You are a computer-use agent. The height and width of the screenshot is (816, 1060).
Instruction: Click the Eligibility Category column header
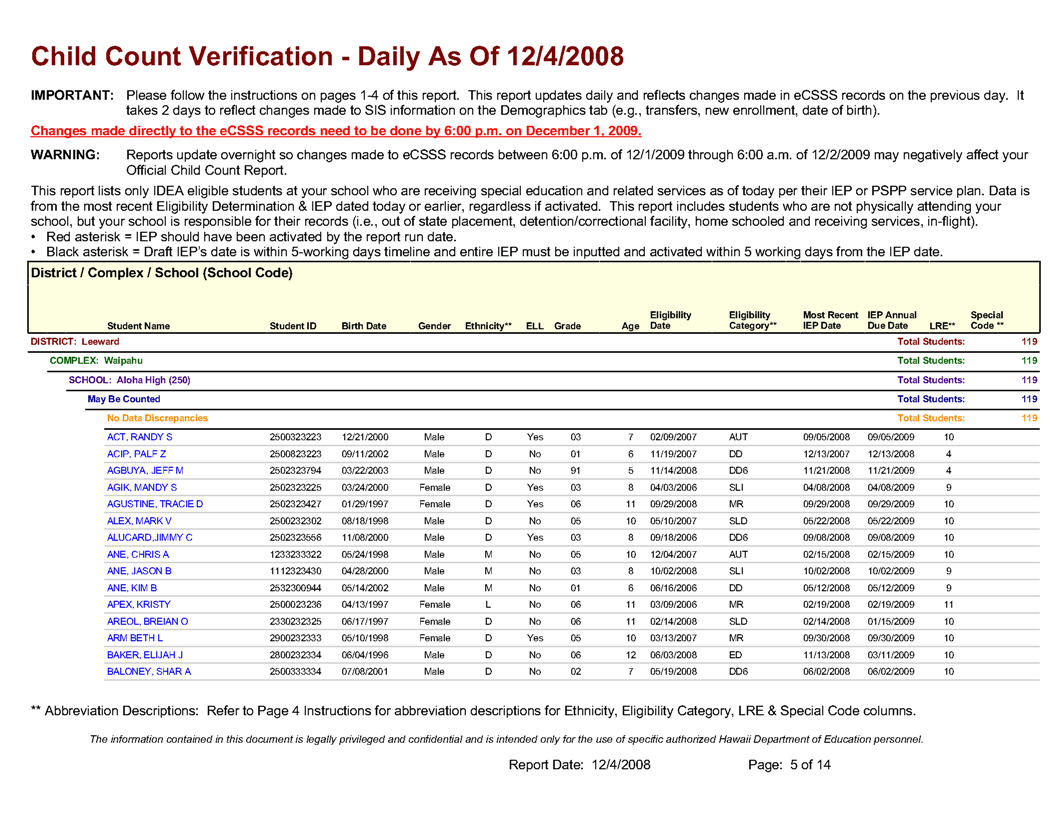pyautogui.click(x=752, y=320)
